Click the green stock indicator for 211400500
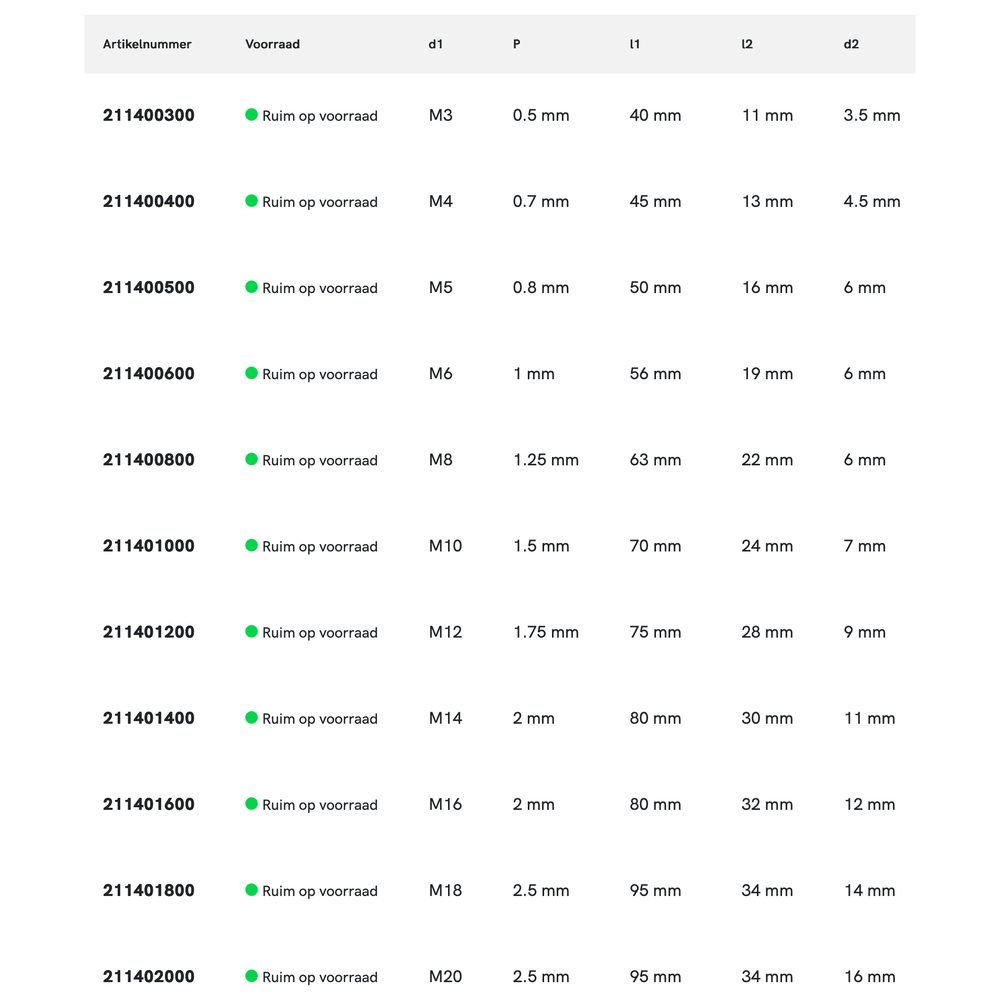 [x=252, y=287]
